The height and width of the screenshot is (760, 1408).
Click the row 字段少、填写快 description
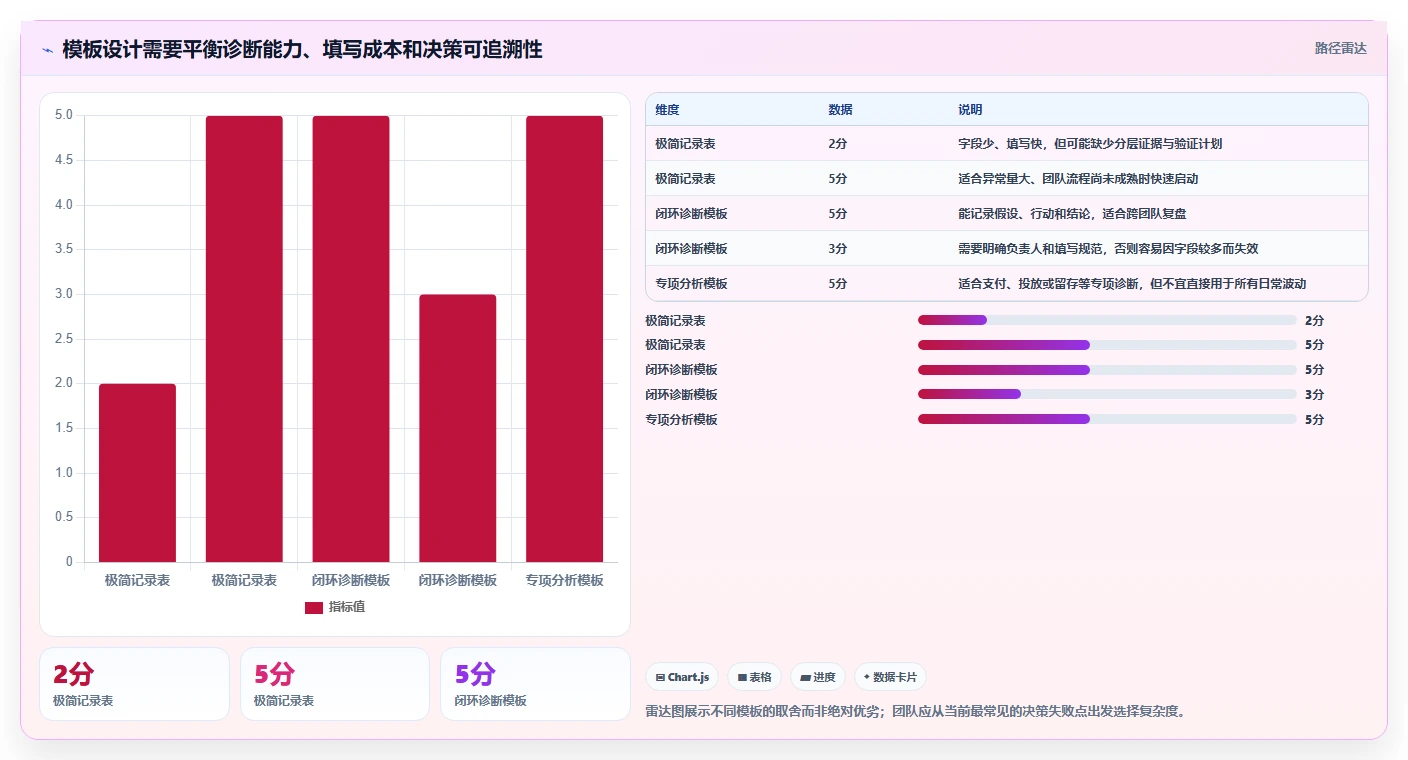pyautogui.click(x=1090, y=144)
